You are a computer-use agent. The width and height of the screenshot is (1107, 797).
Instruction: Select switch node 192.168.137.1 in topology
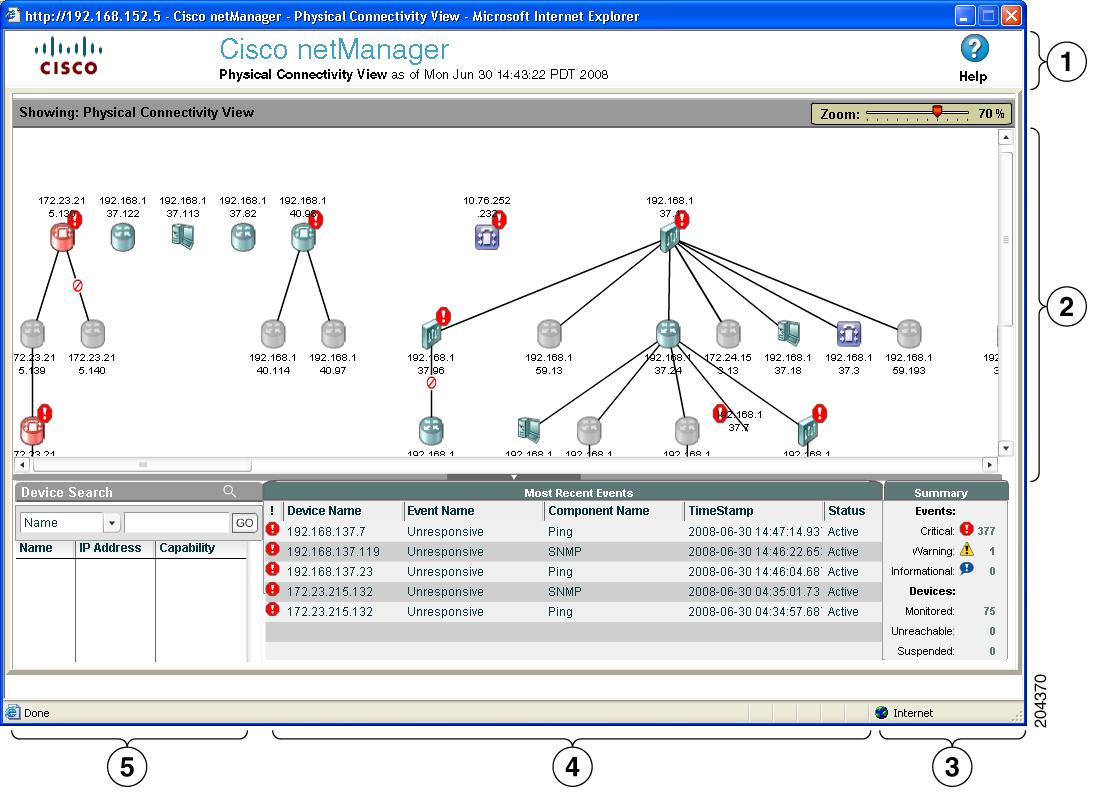[x=668, y=238]
